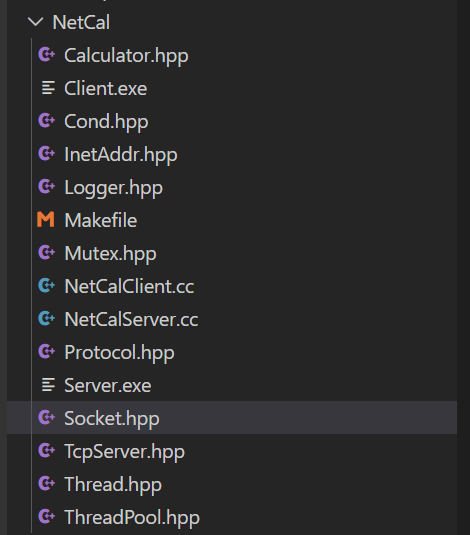The width and height of the screenshot is (470, 535).
Task: Open the highlighted Socket.hpp file
Action: point(112,419)
